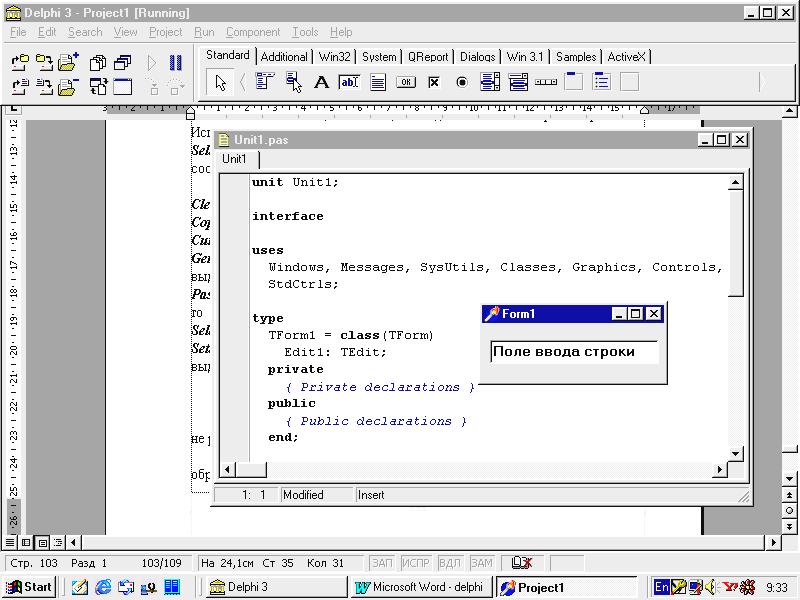Select the Edit component (ab icon)
Image resolution: width=800 pixels, height=600 pixels.
tap(349, 82)
